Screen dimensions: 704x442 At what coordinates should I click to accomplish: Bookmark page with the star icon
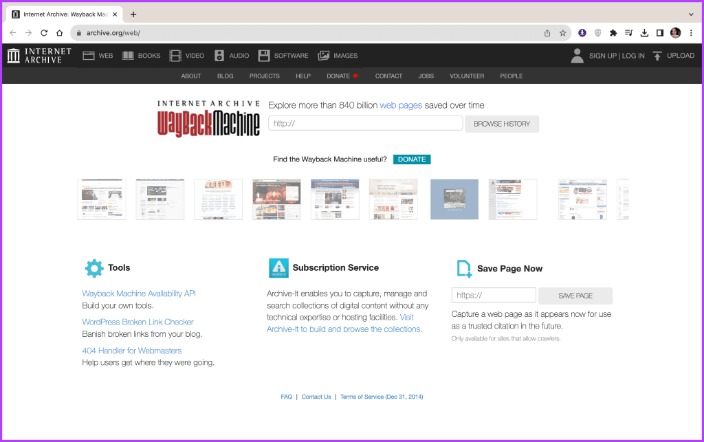coord(563,33)
